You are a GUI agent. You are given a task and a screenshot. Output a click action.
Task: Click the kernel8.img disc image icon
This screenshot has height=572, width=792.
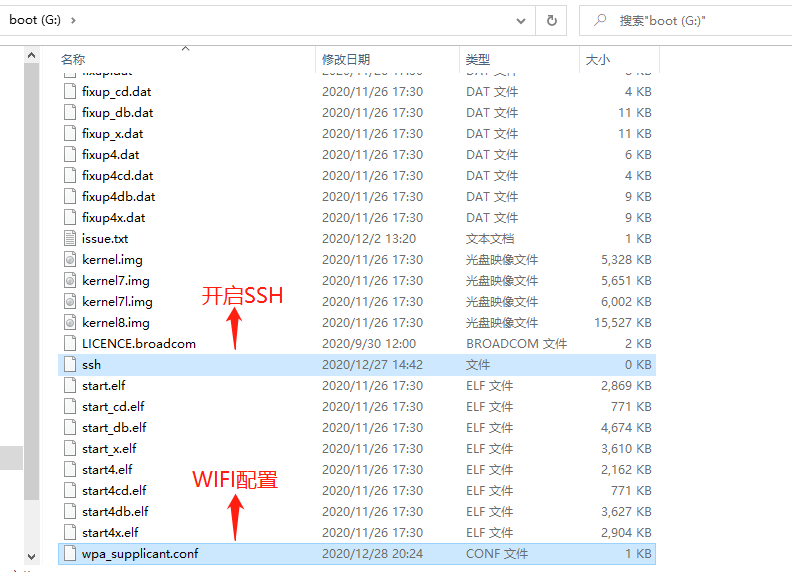pyautogui.click(x=69, y=323)
